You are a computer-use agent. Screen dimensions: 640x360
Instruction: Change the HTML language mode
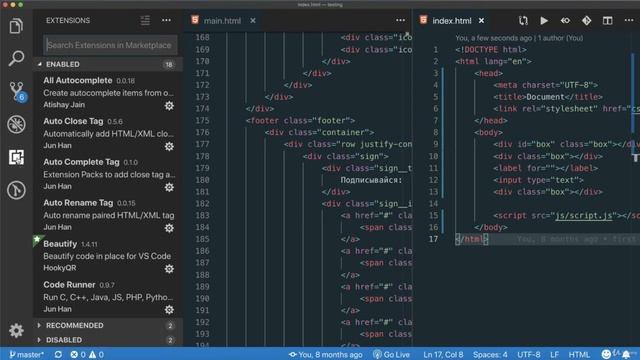coord(579,354)
